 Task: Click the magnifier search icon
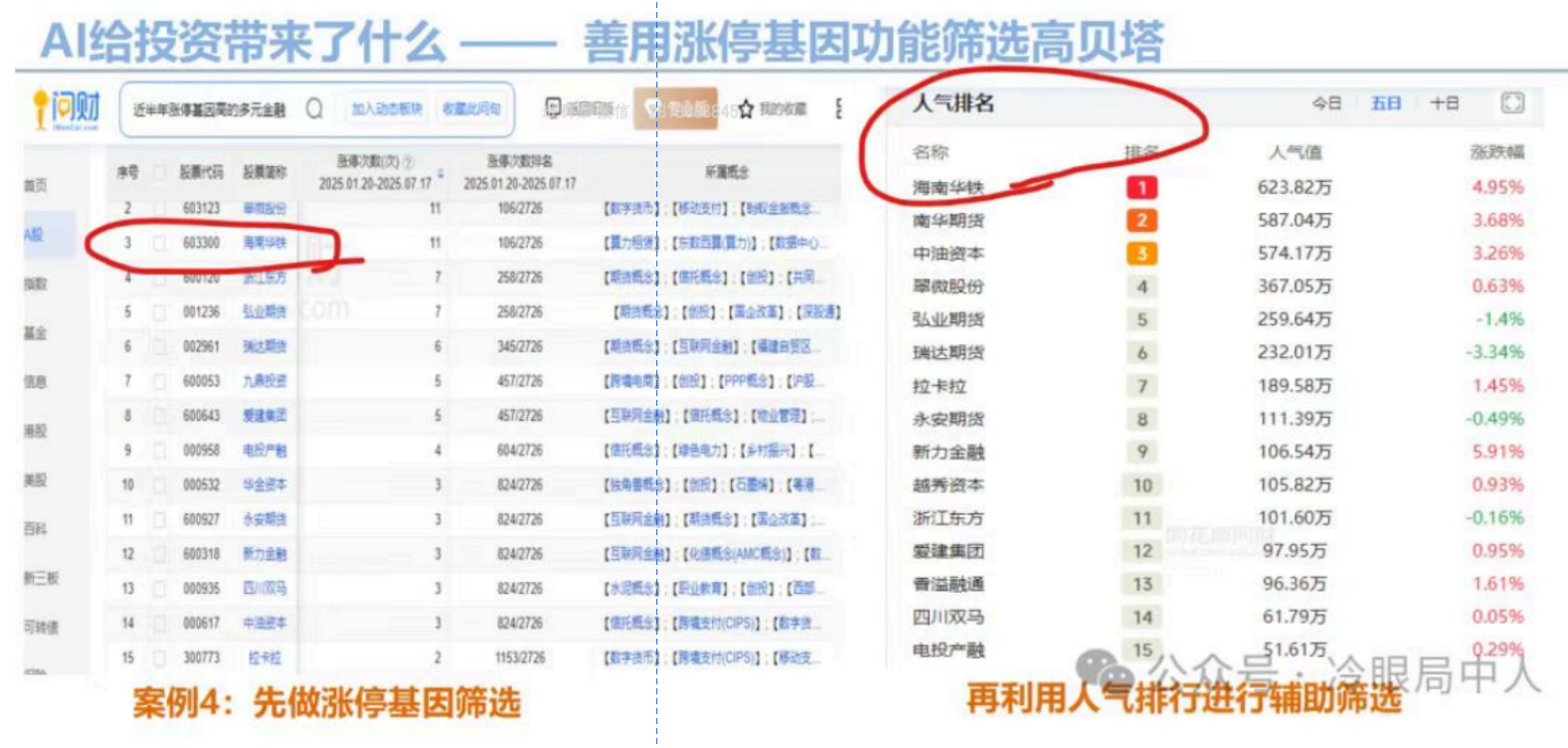tap(314, 108)
